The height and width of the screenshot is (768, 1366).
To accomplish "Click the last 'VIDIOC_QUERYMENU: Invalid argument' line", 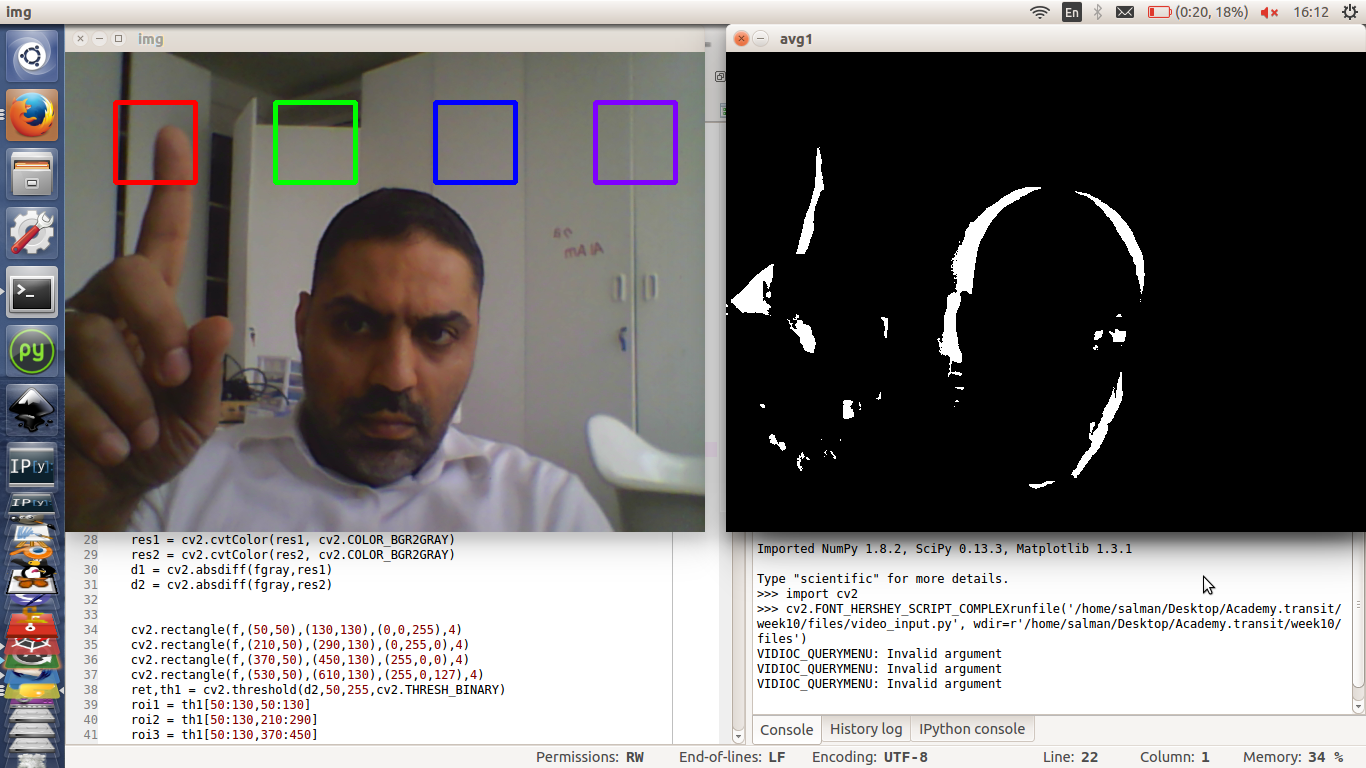I will point(879,684).
